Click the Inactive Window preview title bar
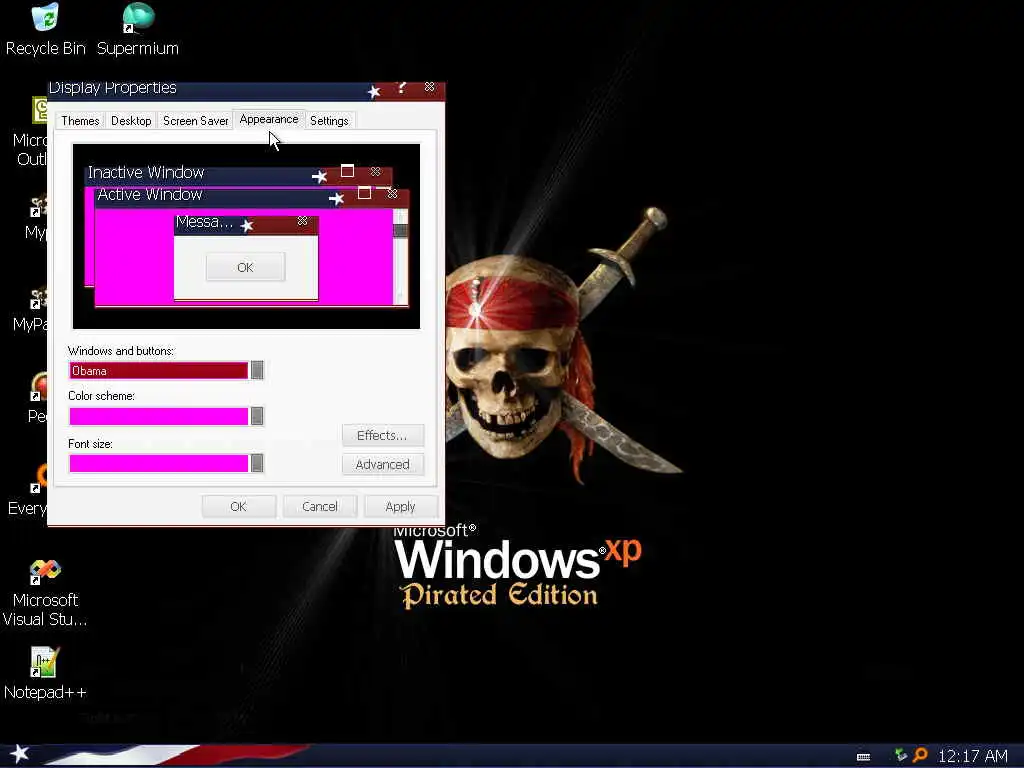1024x768 pixels. point(239,174)
